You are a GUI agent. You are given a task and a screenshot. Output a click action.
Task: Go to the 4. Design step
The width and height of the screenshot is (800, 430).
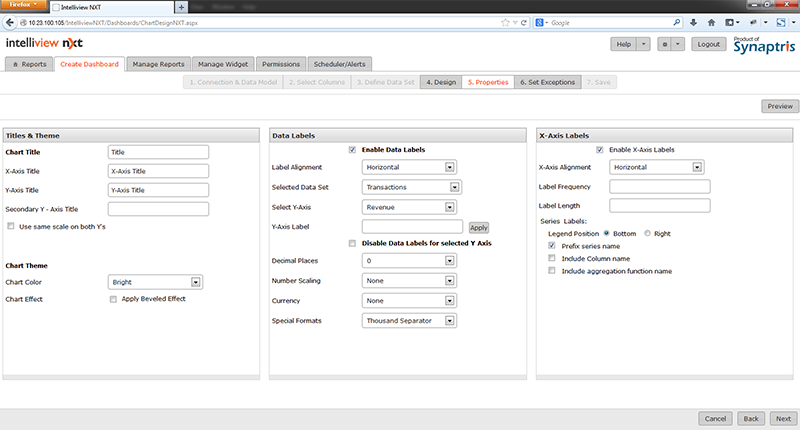(440, 82)
